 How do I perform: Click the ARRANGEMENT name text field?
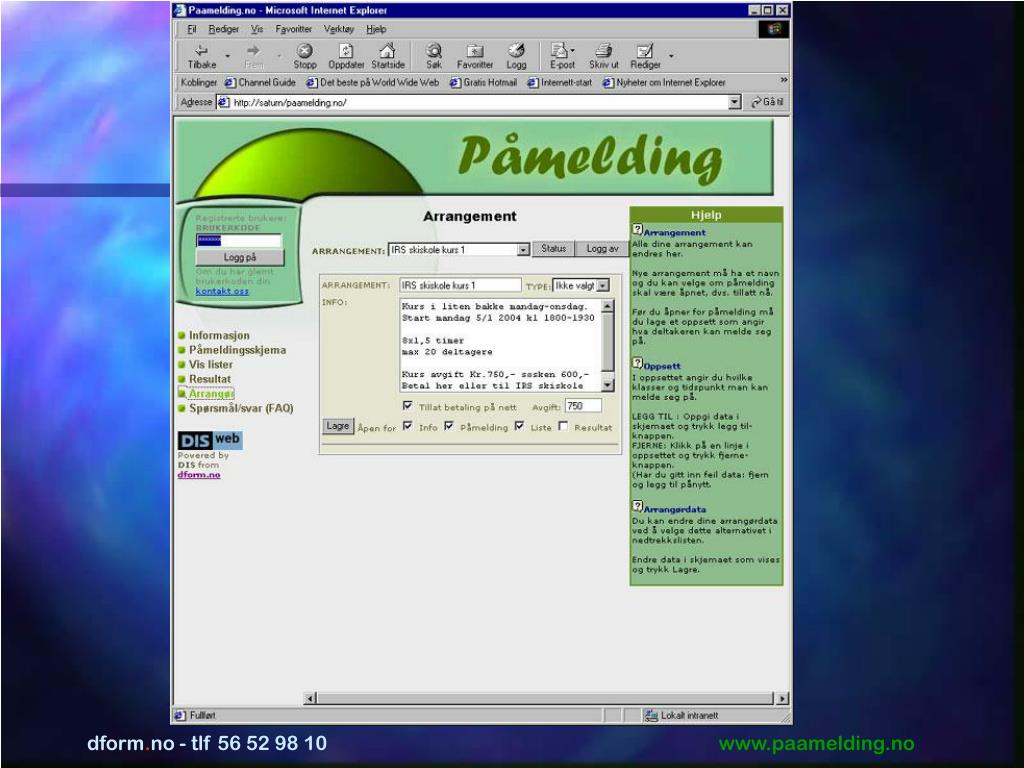pos(460,285)
